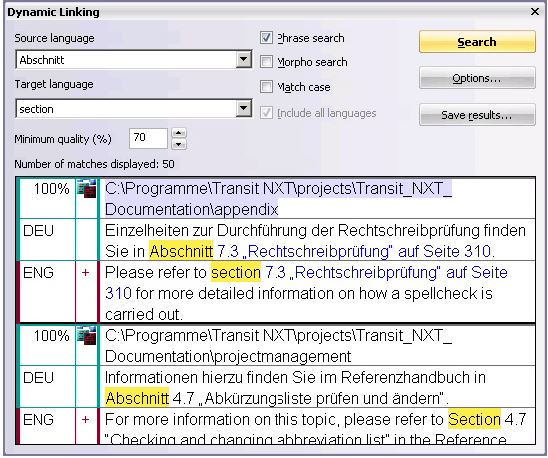This screenshot has width=548, height=458.
Task: Increase minimum quality with up arrow
Action: click(179, 133)
